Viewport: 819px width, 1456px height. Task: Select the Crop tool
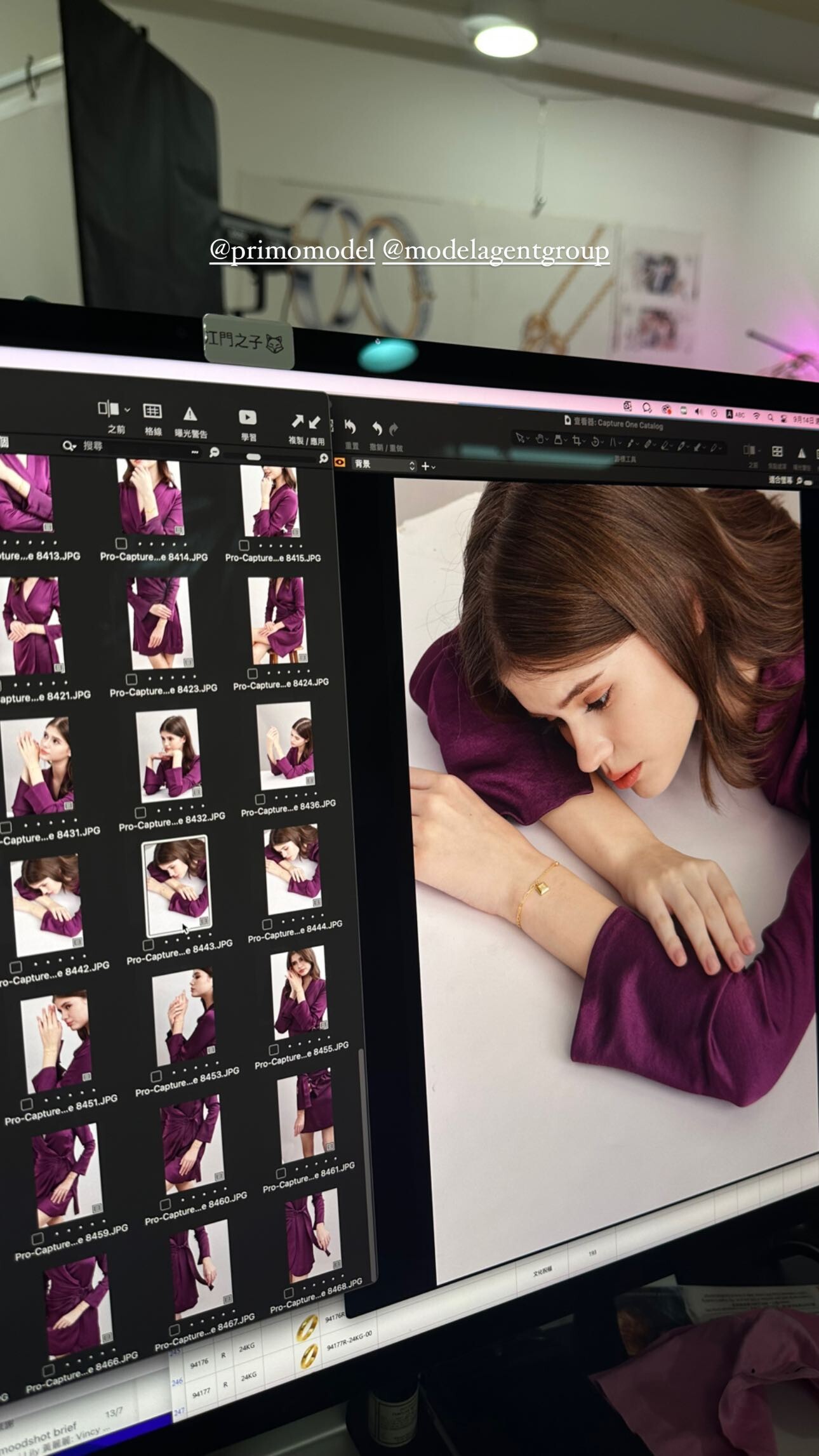(576, 441)
